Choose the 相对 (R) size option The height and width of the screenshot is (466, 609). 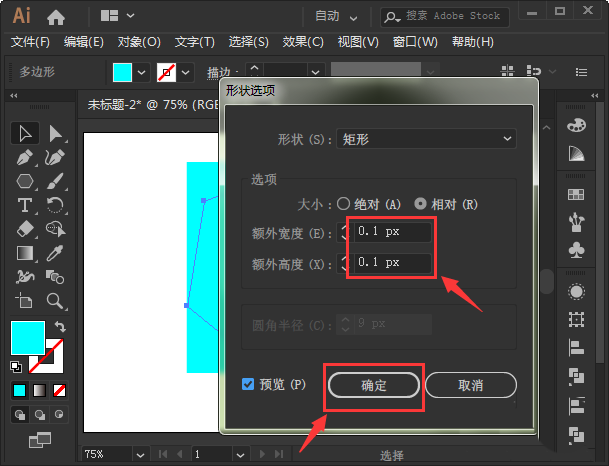pos(420,204)
